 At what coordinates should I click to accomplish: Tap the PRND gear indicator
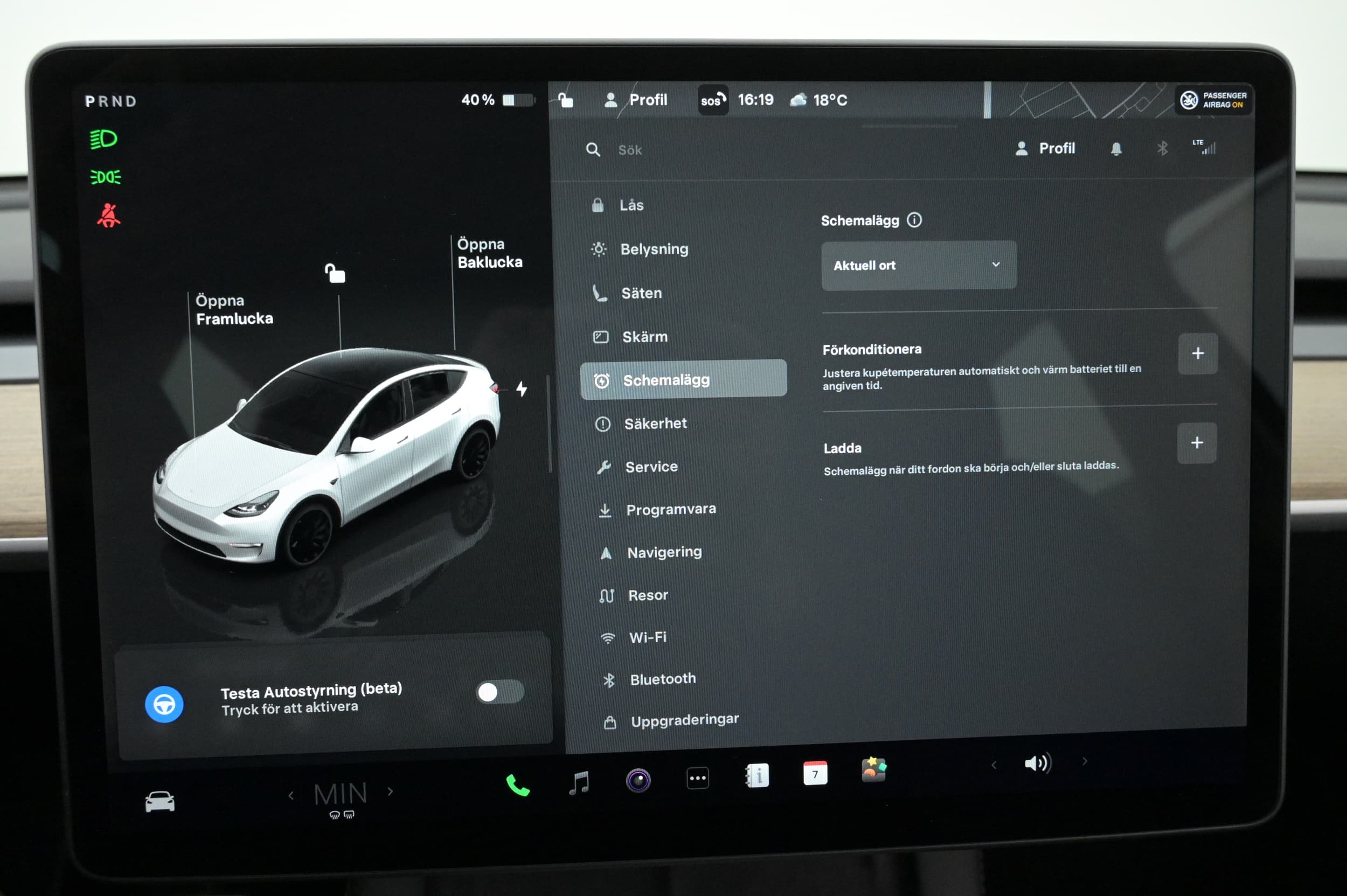[111, 101]
